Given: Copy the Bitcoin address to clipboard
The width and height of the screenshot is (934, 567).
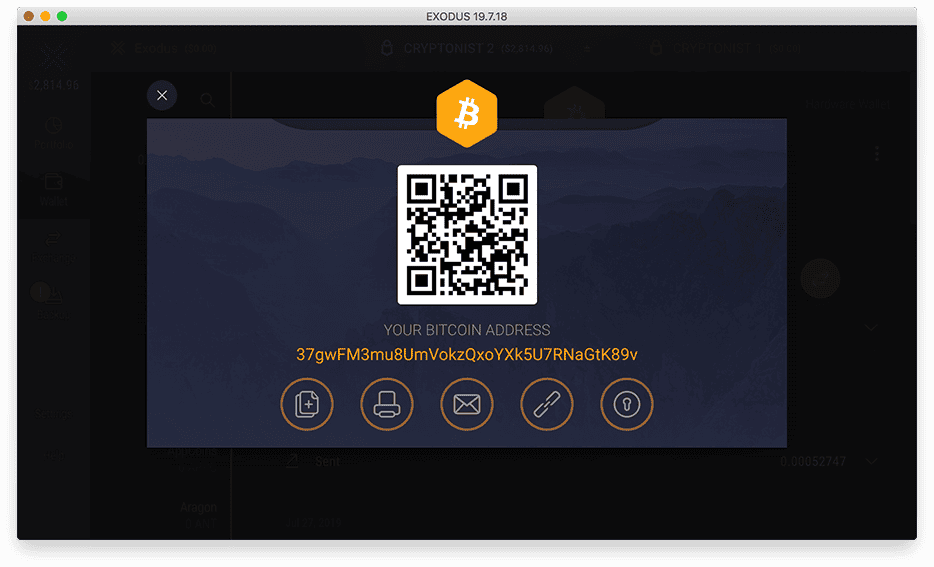Looking at the screenshot, I should pos(307,404).
